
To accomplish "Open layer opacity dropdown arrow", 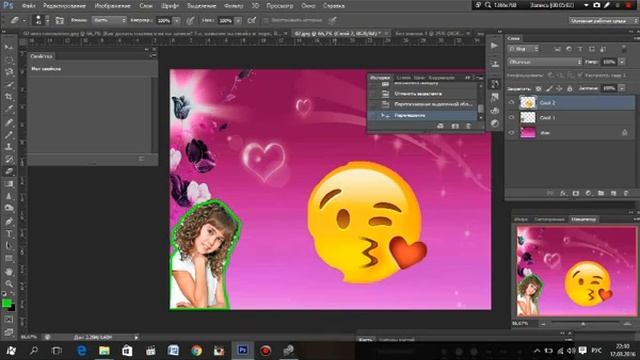I will 622,62.
